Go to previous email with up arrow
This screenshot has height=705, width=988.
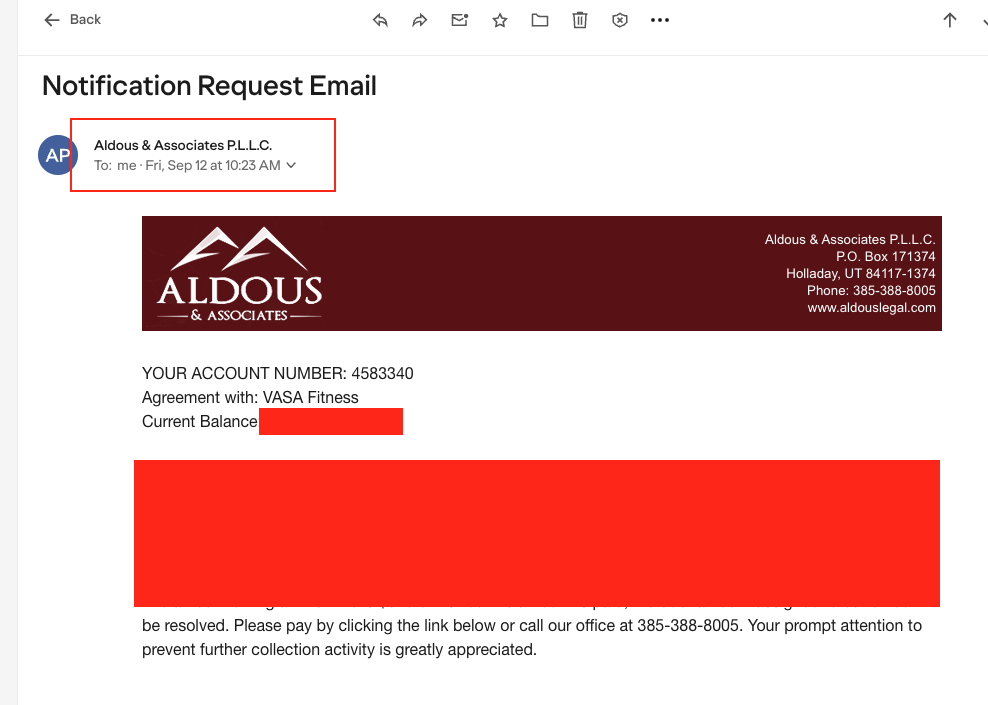pos(950,20)
